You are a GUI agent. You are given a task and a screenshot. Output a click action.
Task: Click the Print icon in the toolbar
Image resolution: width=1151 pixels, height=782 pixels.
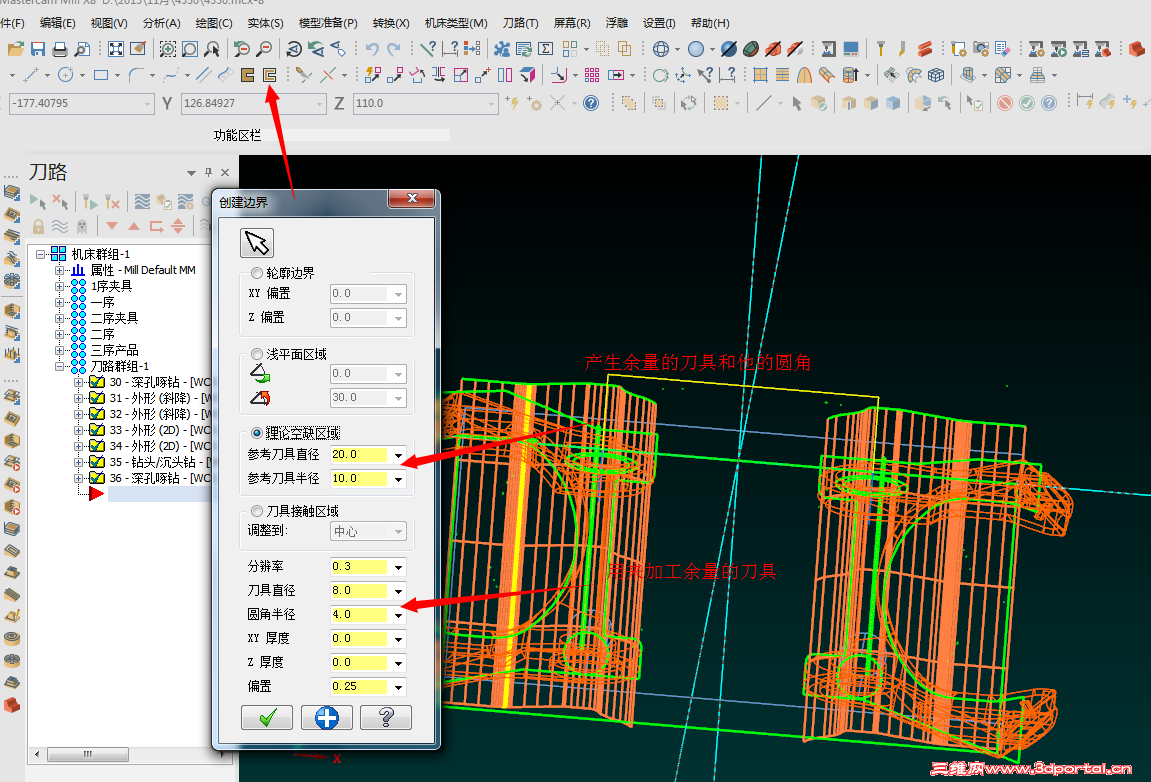[x=58, y=47]
